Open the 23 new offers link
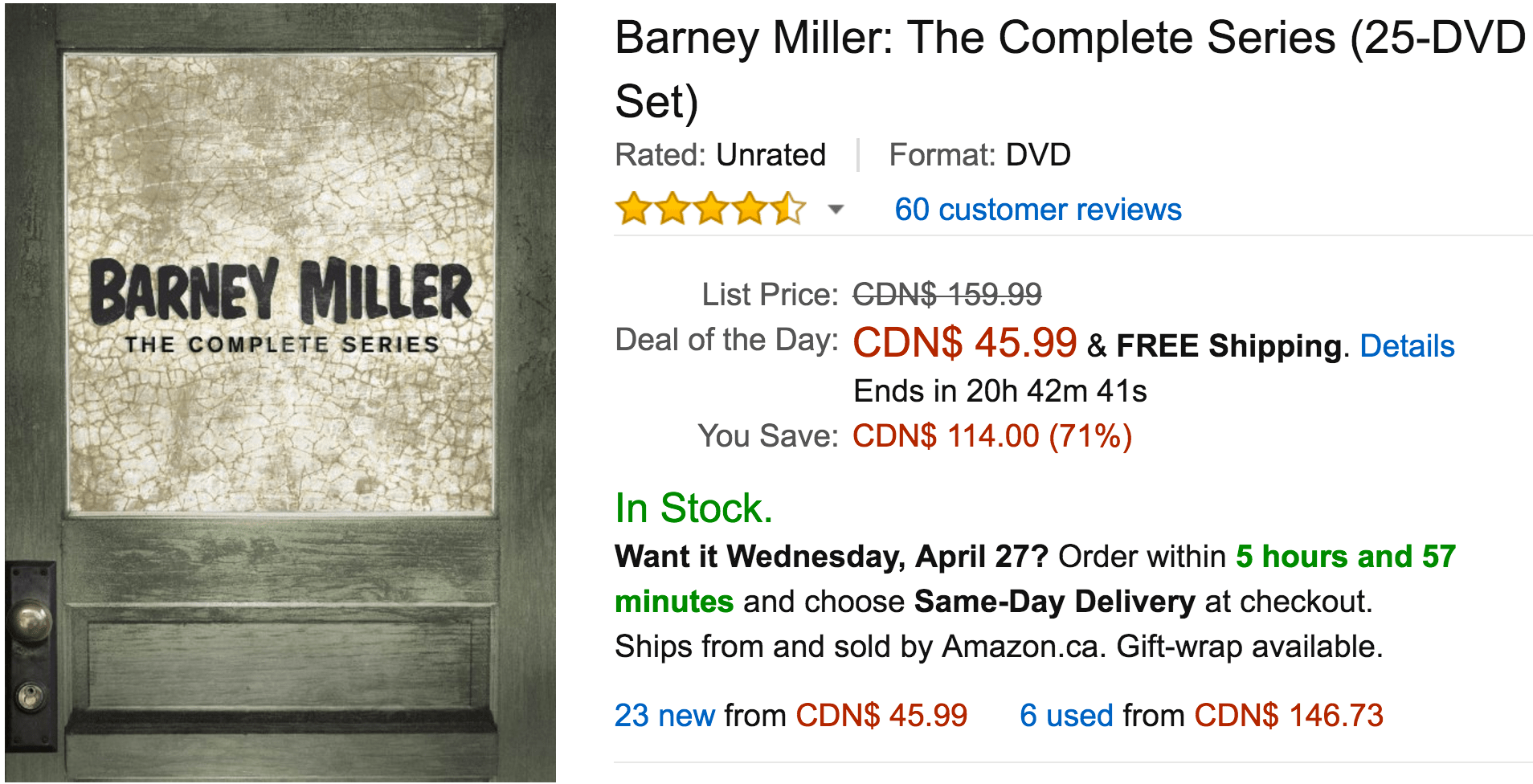Screen dimensions: 1533x784 coord(664,715)
